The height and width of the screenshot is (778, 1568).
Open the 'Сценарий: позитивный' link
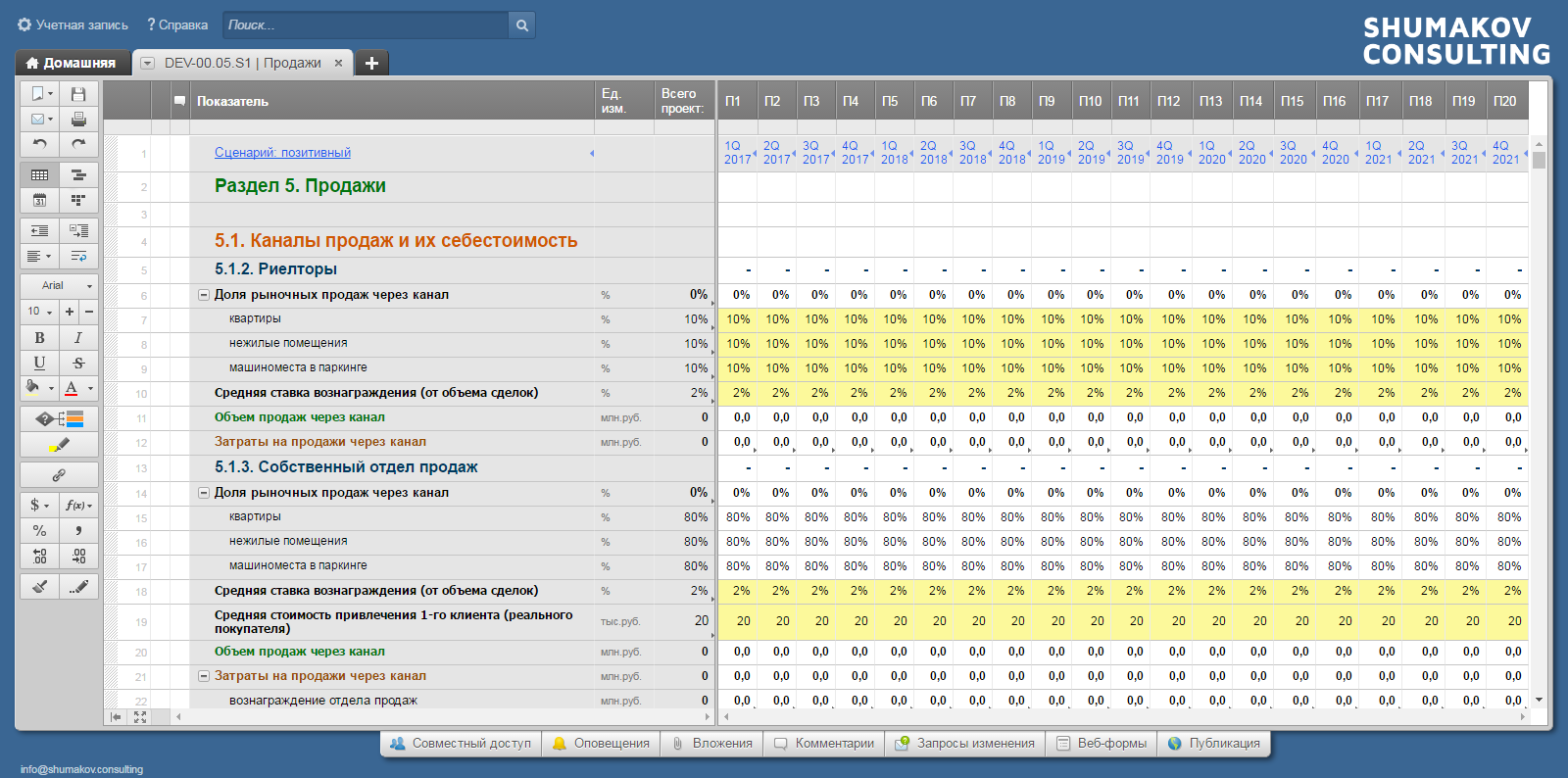point(282,153)
